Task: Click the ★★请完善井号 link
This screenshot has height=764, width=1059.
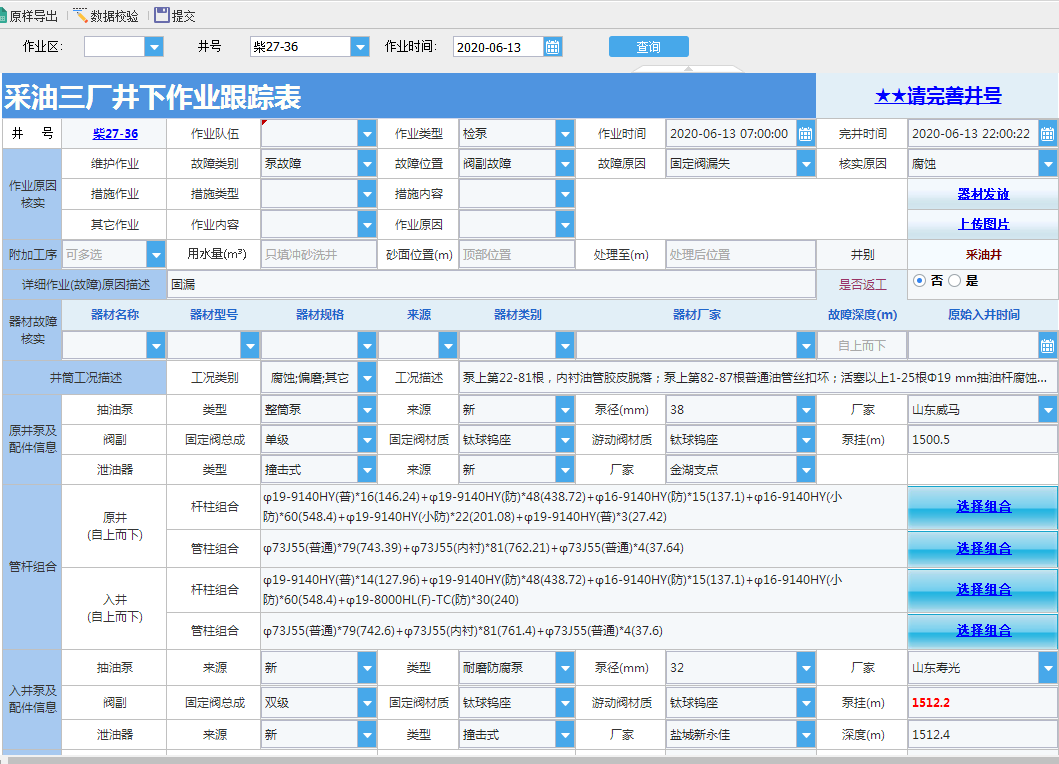Action: click(937, 96)
